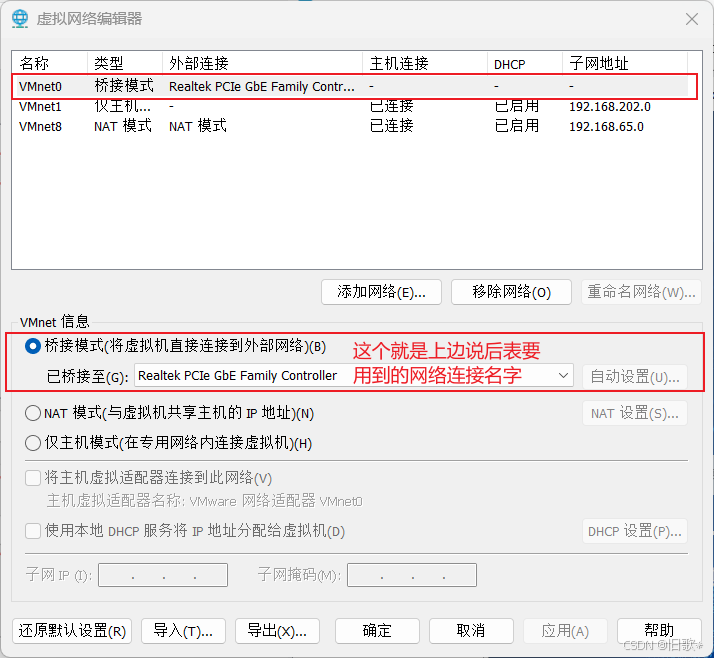Click Realtek PCIe GbE Family Contr... cell
This screenshot has height=658, width=714.
tap(261, 87)
